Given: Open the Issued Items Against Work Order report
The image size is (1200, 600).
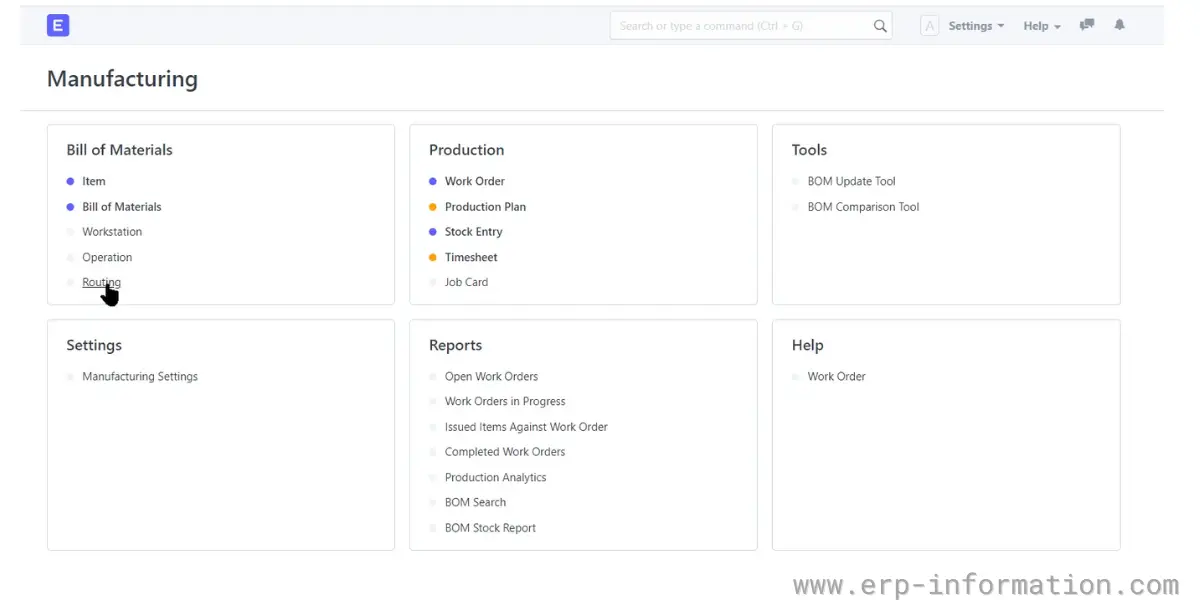Looking at the screenshot, I should (526, 427).
